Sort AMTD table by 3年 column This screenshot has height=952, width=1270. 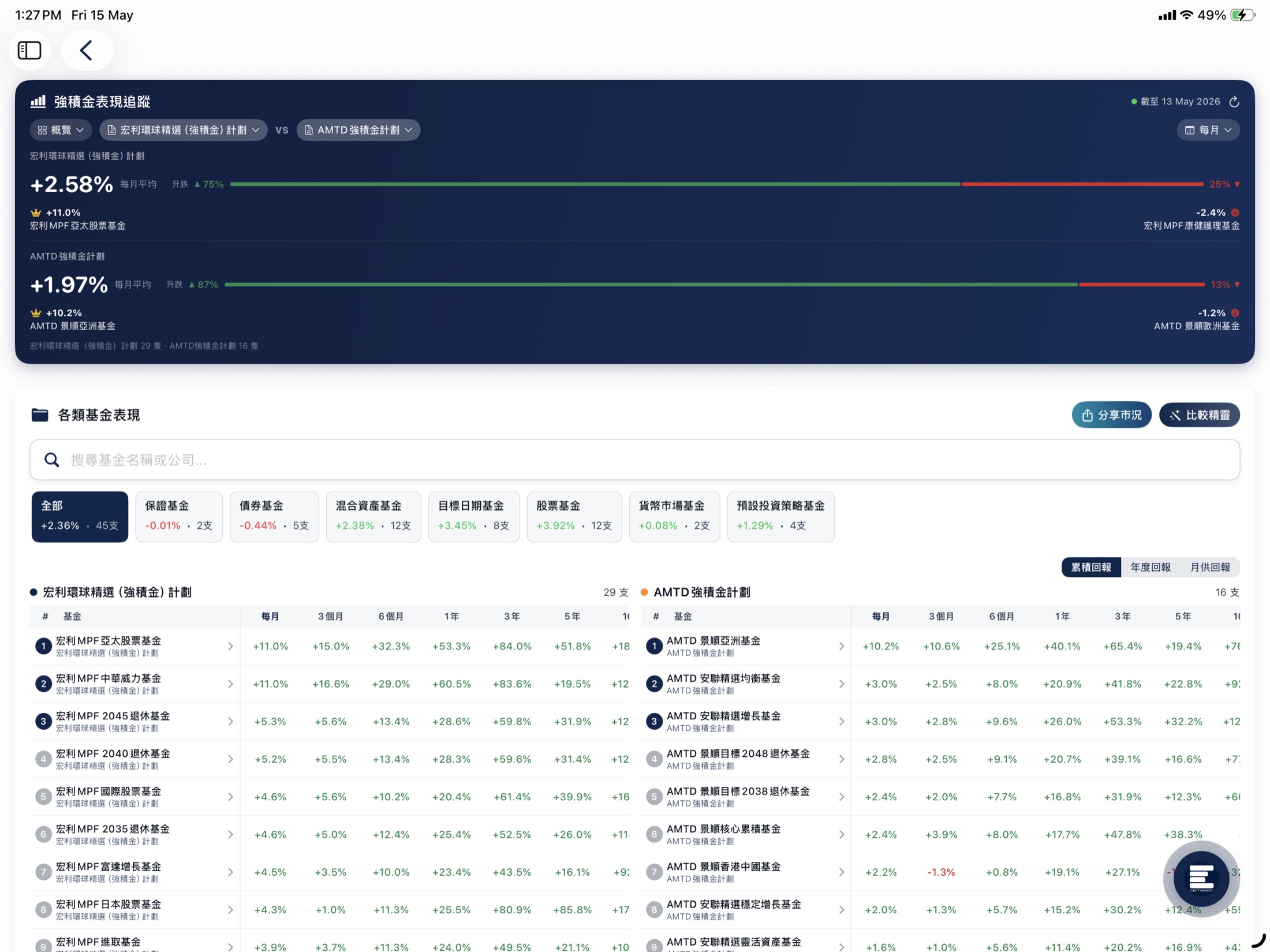click(x=1122, y=616)
